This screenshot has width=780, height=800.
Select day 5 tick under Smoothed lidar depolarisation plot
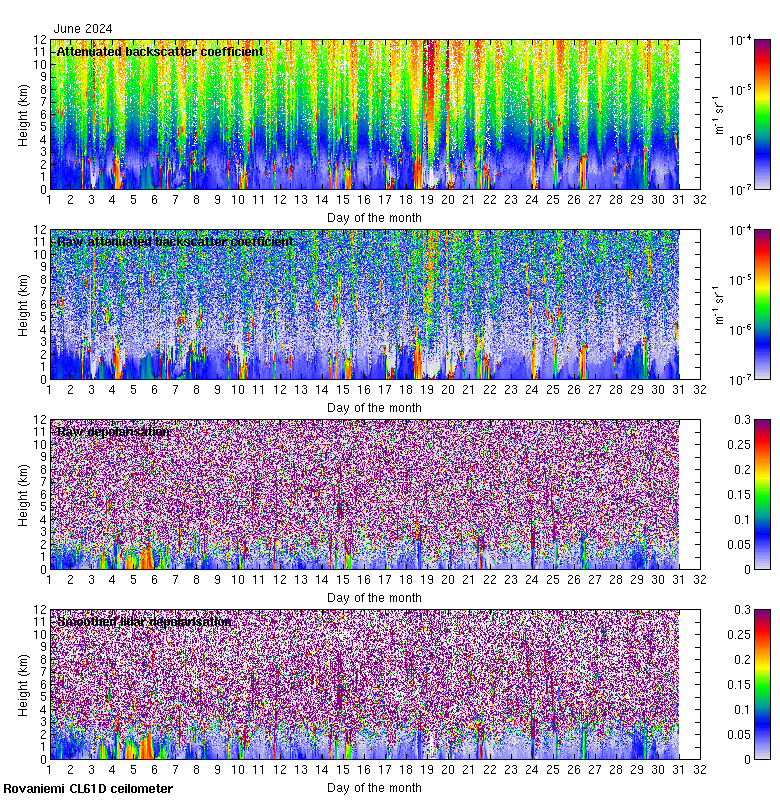(133, 770)
